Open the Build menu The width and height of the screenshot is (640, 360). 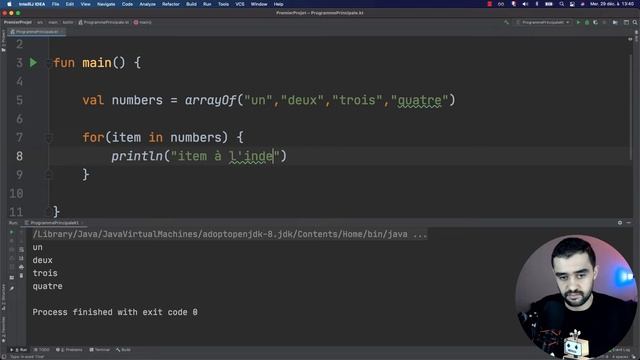(191, 4)
